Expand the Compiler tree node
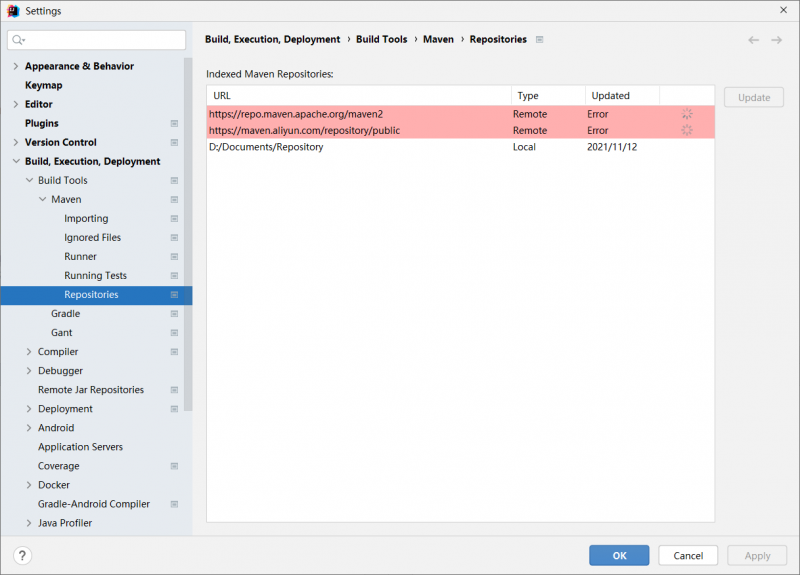800x575 pixels. [x=29, y=352]
